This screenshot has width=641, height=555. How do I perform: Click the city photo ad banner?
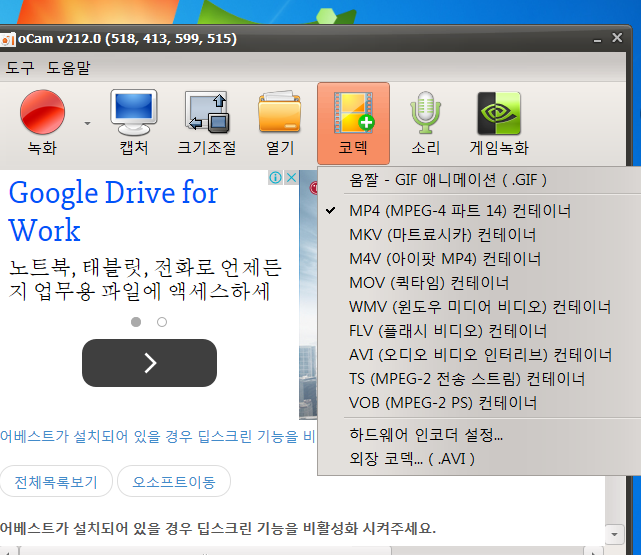[308, 294]
